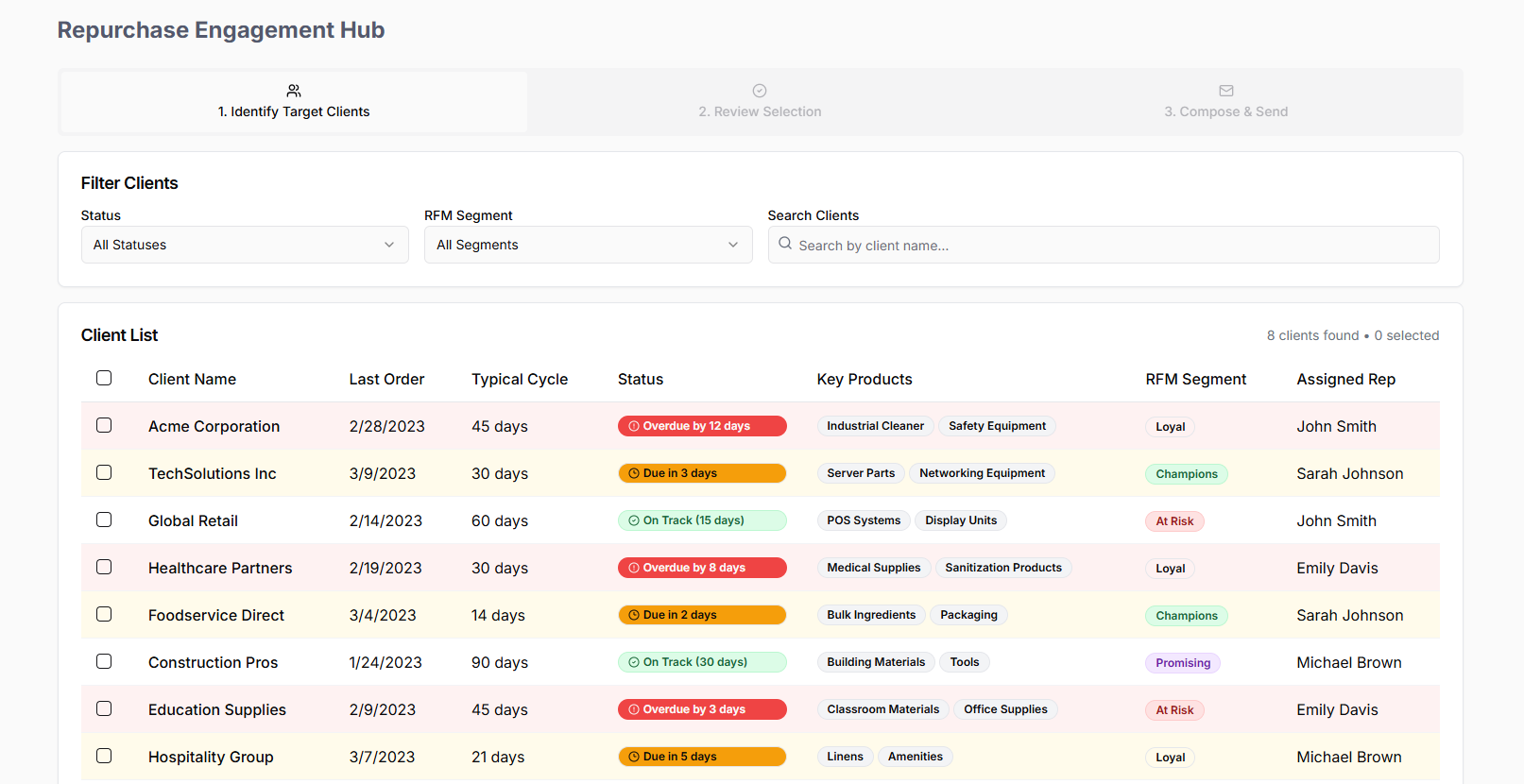Open the All Statuses dropdown
Screen dimensions: 1524x784
point(245,245)
